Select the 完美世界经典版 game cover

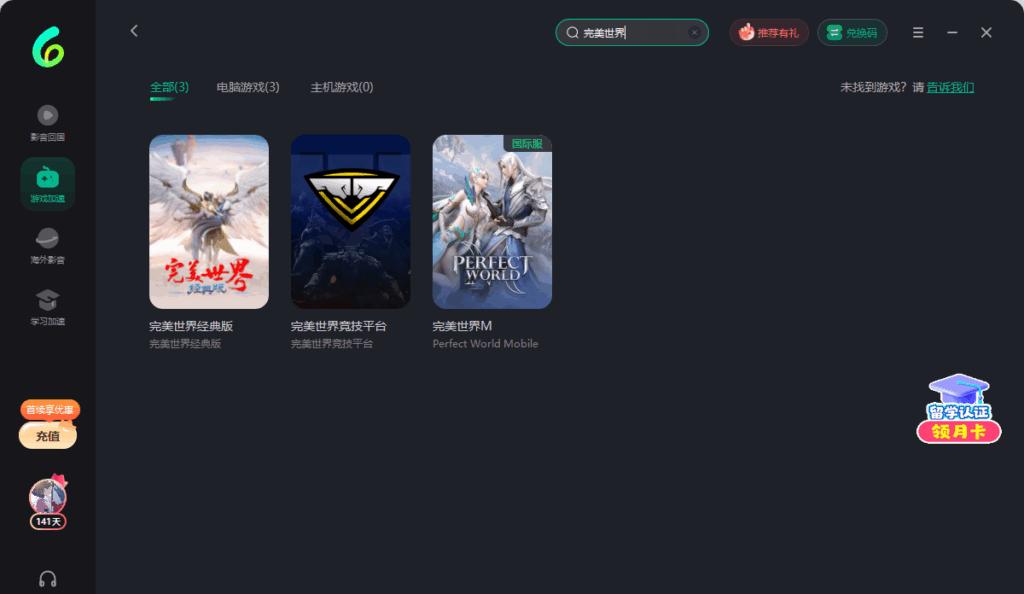pyautogui.click(x=209, y=222)
